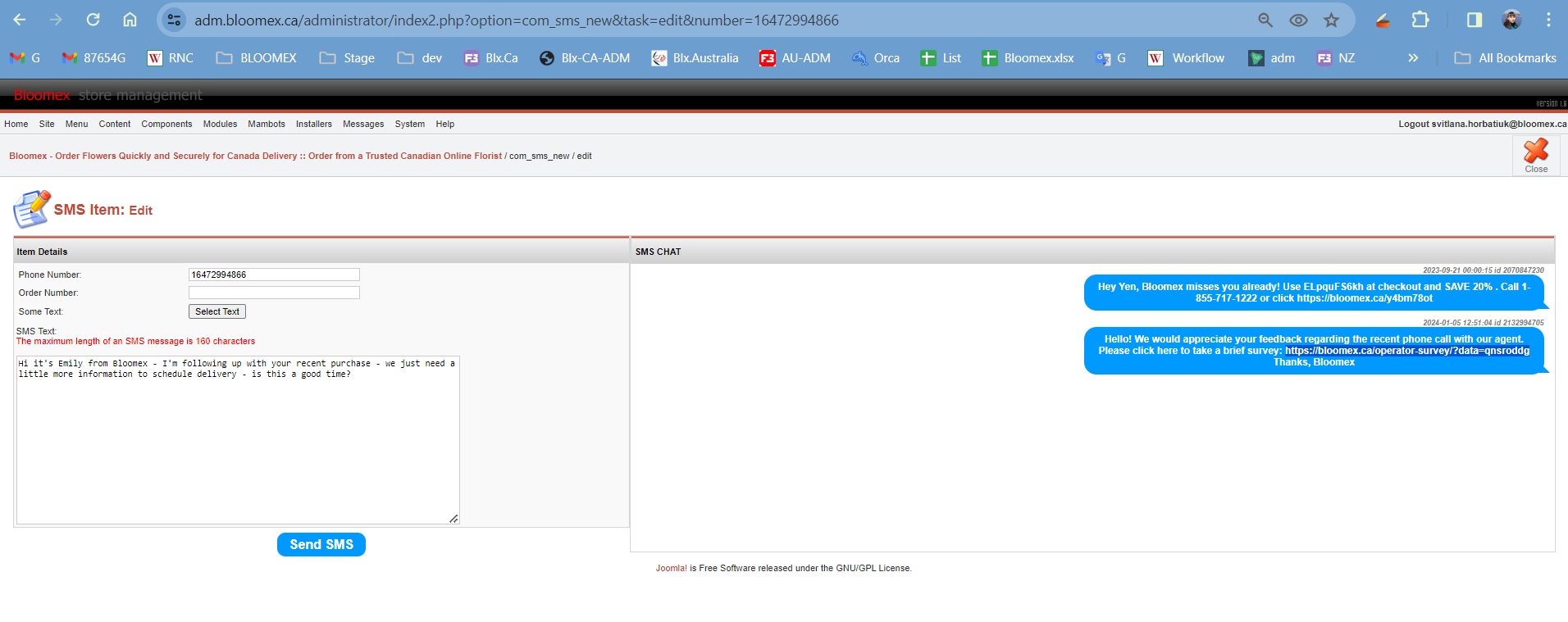The height and width of the screenshot is (622, 1568).
Task: Open the zoom magnifier in address bar
Action: (1265, 20)
